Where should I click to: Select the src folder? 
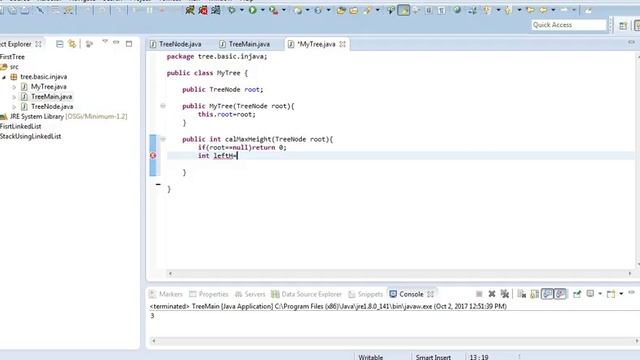[14, 67]
